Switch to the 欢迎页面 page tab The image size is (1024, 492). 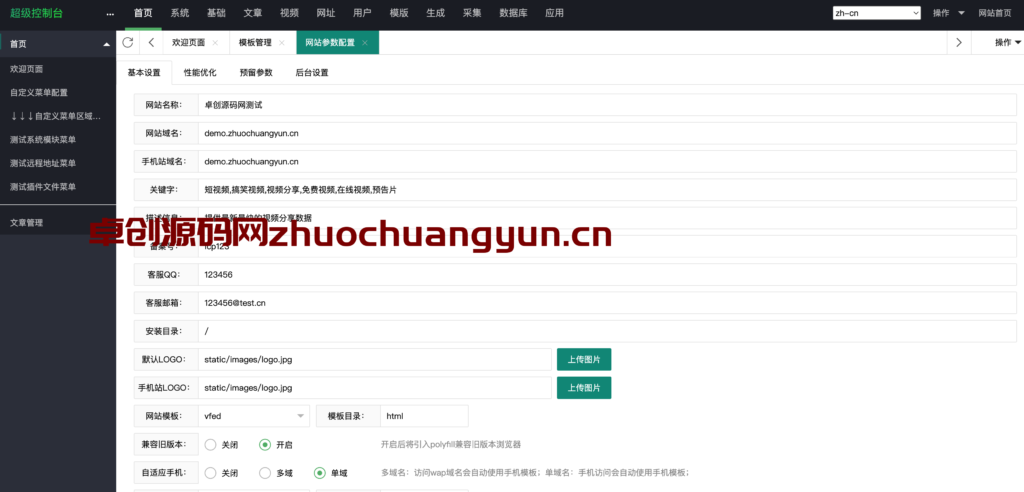(188, 42)
